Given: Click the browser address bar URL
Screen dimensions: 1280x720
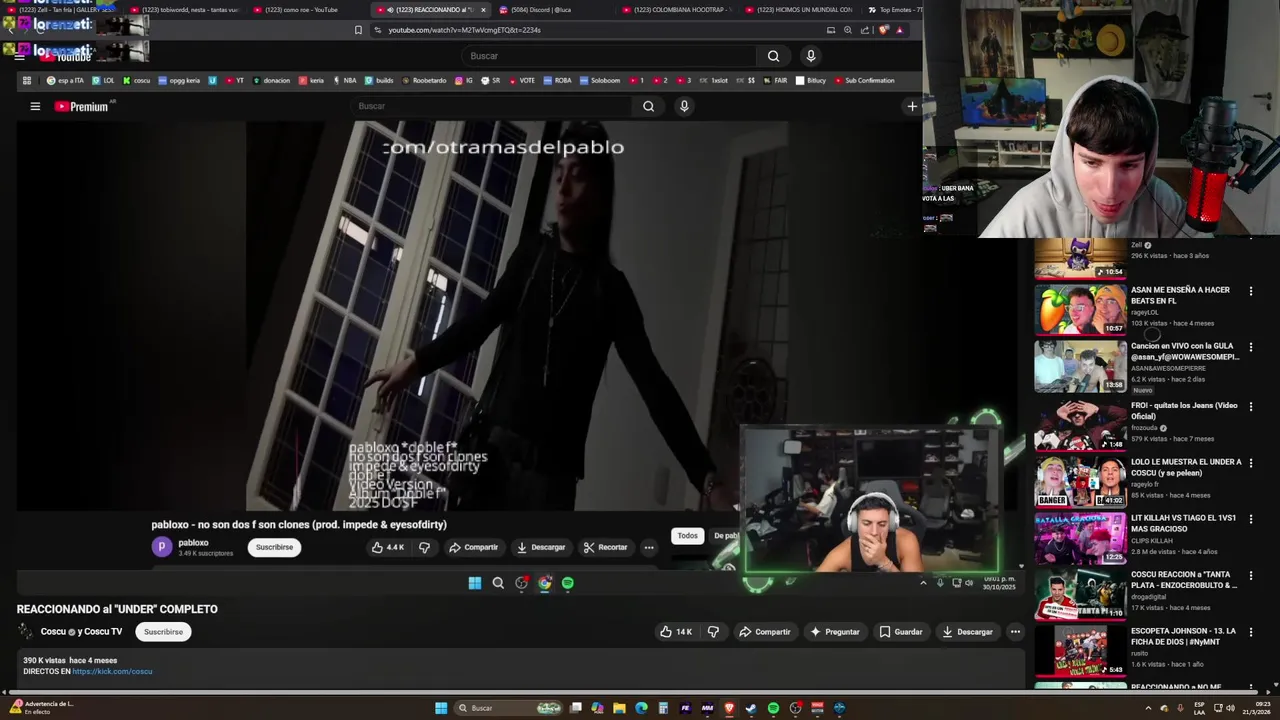Looking at the screenshot, I should click(x=464, y=30).
